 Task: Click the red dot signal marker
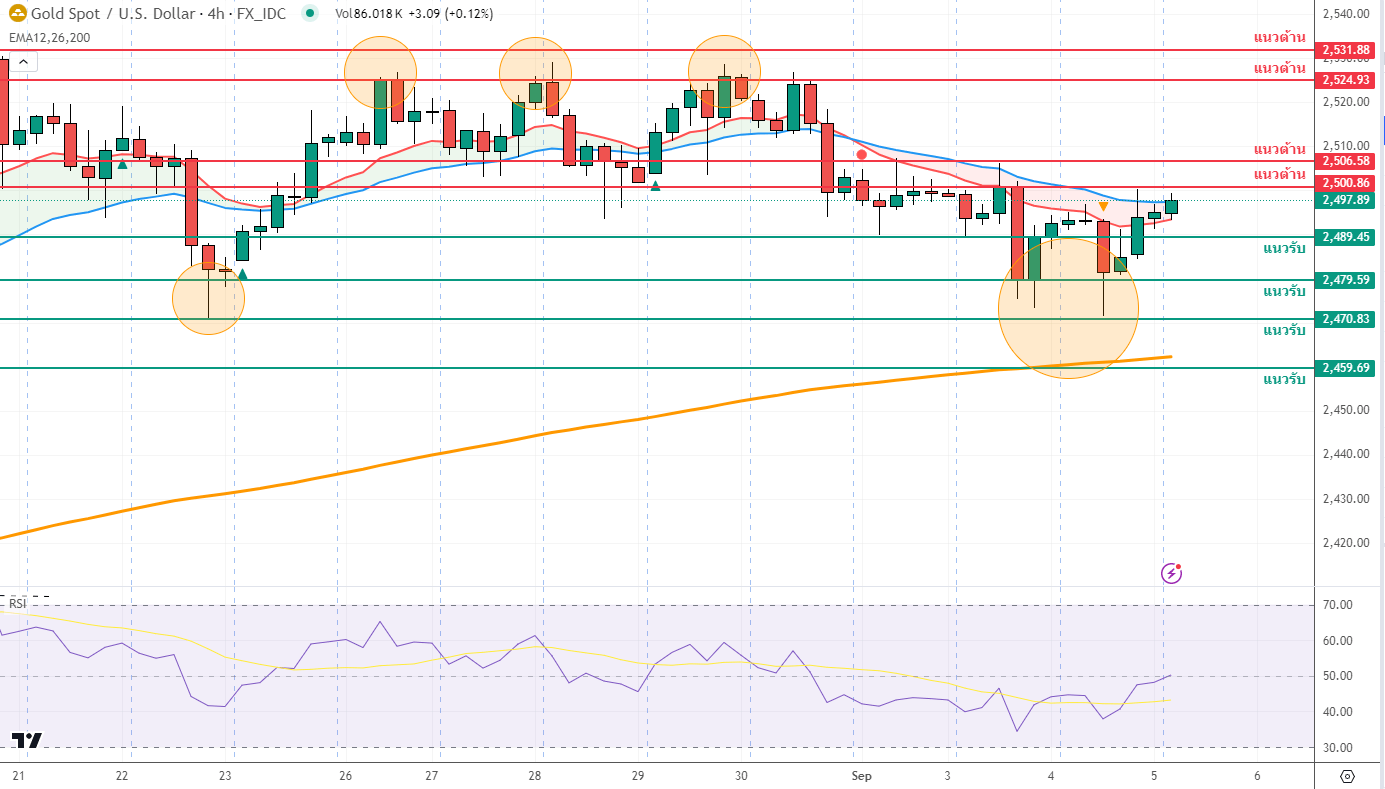pyautogui.click(x=861, y=155)
